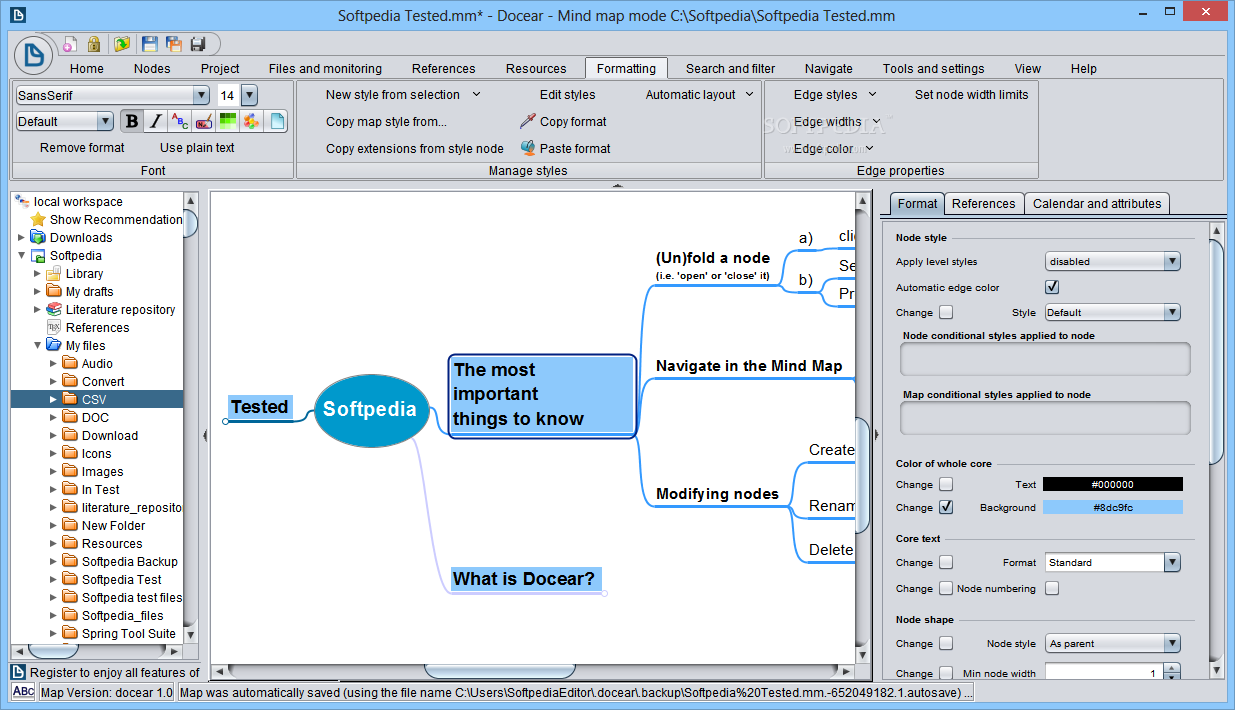The width and height of the screenshot is (1235, 710).
Task: Click the mind map horizontal scrollbar thumb
Action: tap(500, 670)
